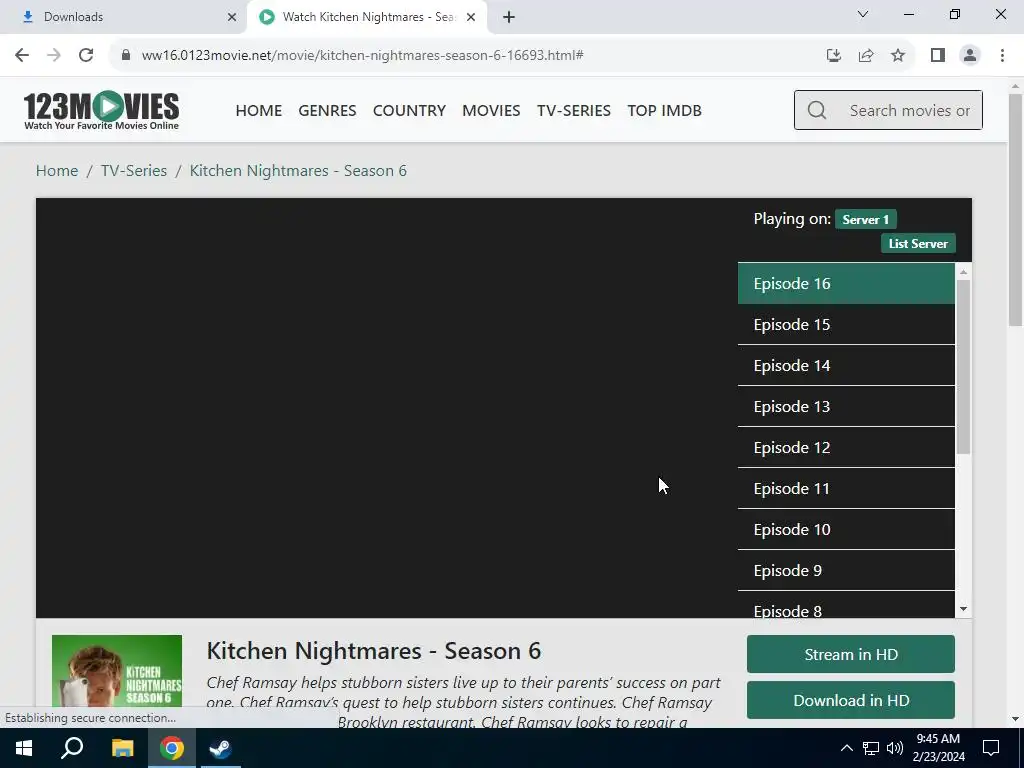Open GENRES menu
The height and width of the screenshot is (768, 1024).
327,110
